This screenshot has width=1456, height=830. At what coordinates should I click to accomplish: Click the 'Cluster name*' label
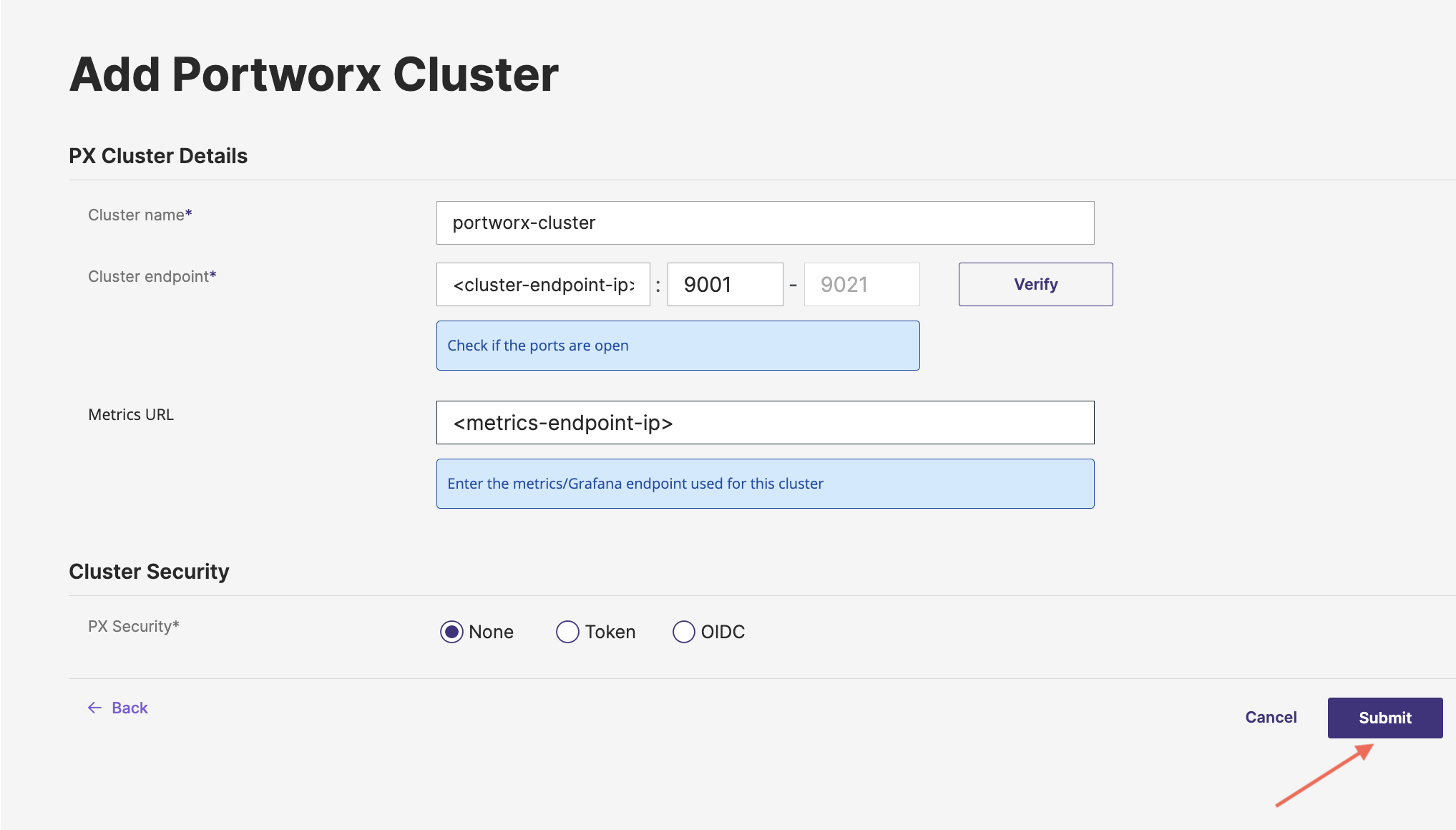click(140, 215)
